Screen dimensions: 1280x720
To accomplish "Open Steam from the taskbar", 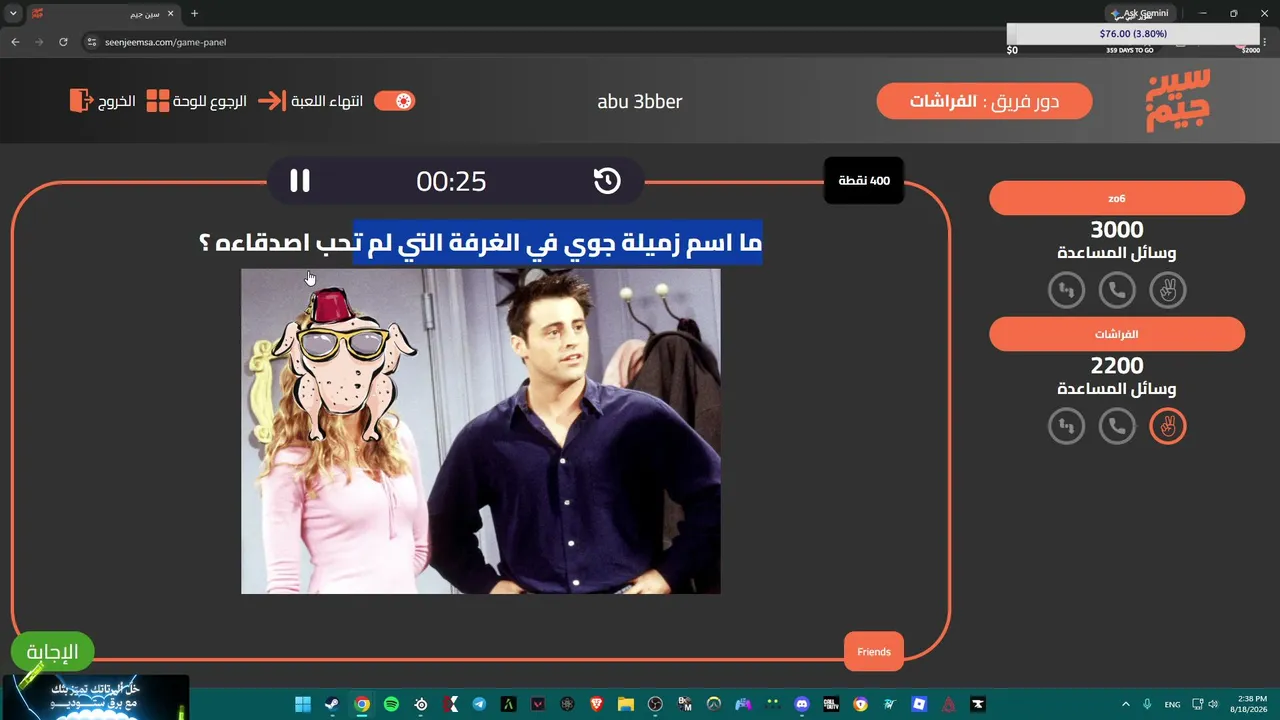I will click(x=332, y=704).
